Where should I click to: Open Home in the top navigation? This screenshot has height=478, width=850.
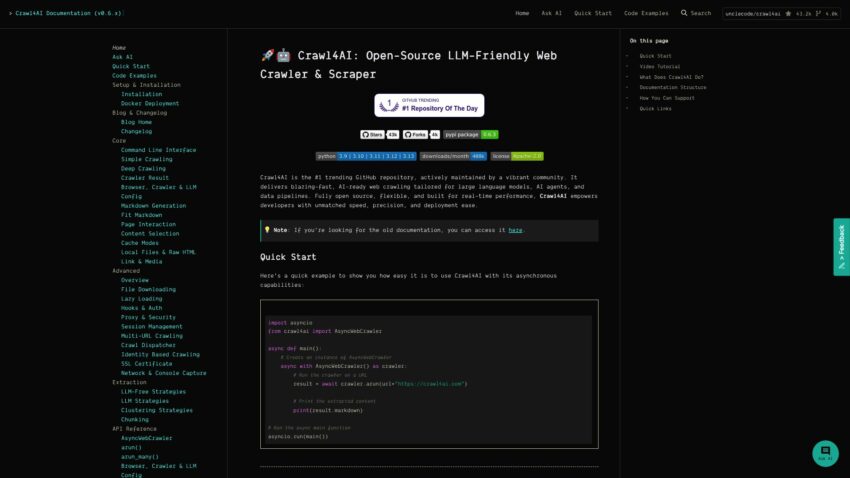(522, 13)
